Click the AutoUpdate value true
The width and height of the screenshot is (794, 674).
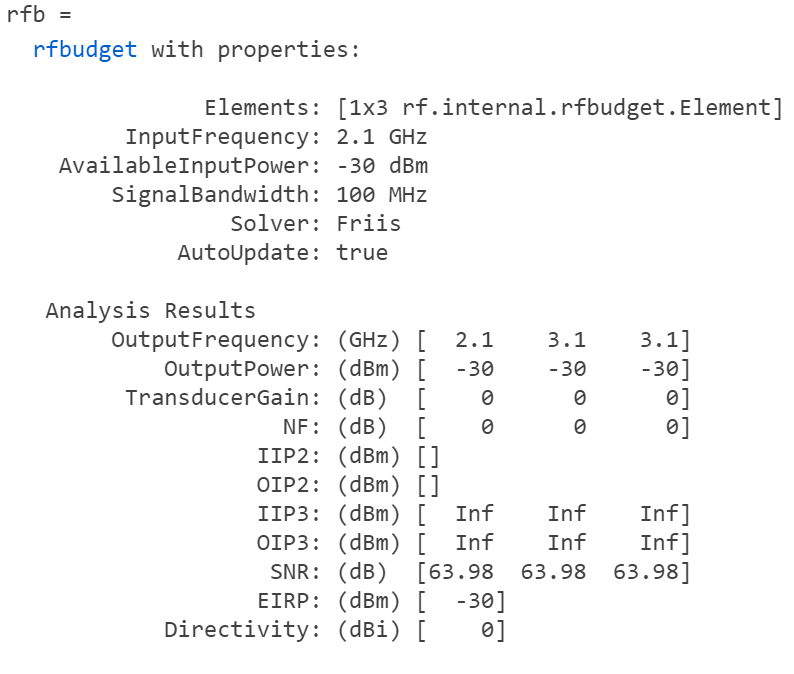click(362, 253)
